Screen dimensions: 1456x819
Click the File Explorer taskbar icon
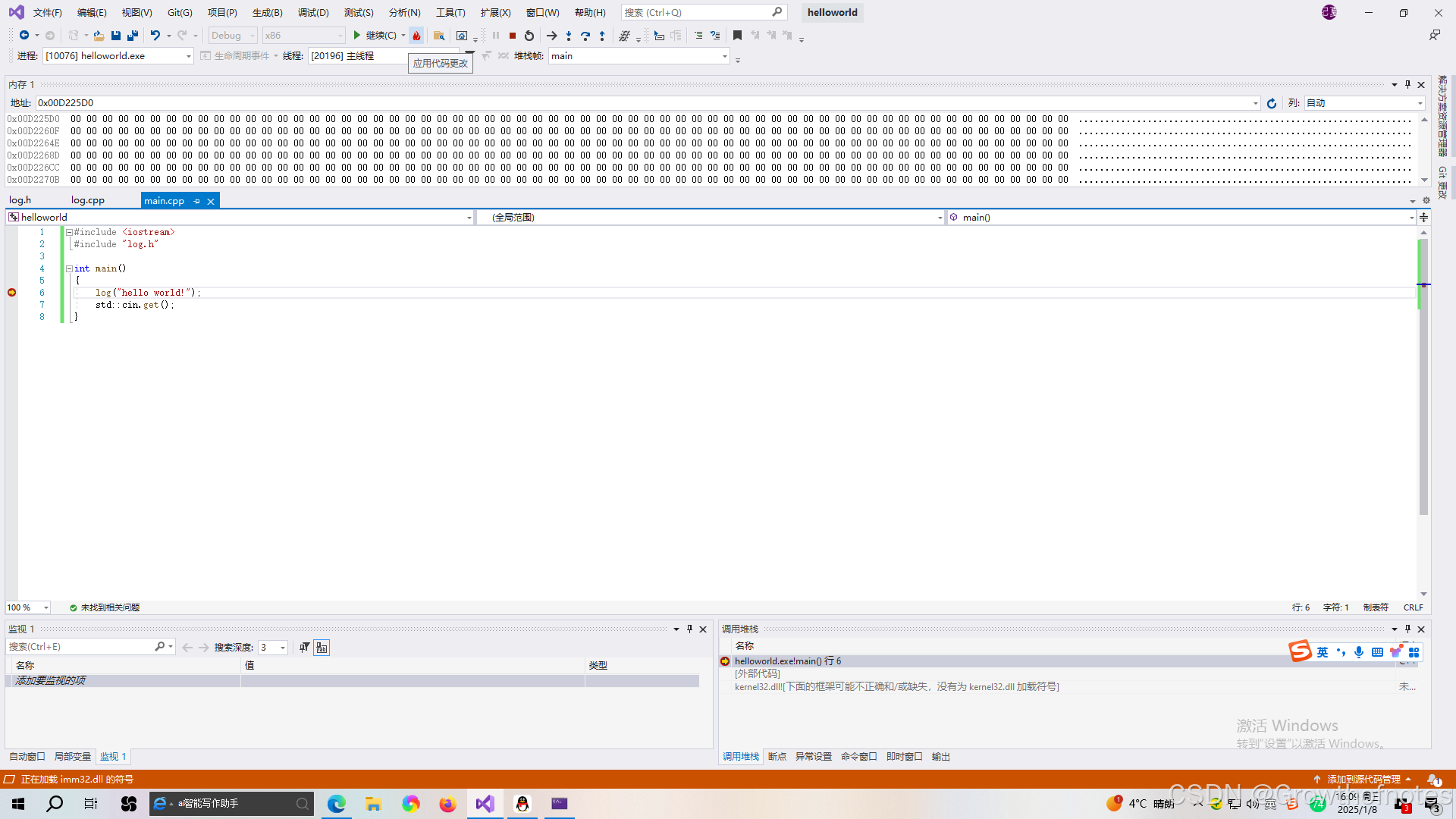tap(373, 804)
